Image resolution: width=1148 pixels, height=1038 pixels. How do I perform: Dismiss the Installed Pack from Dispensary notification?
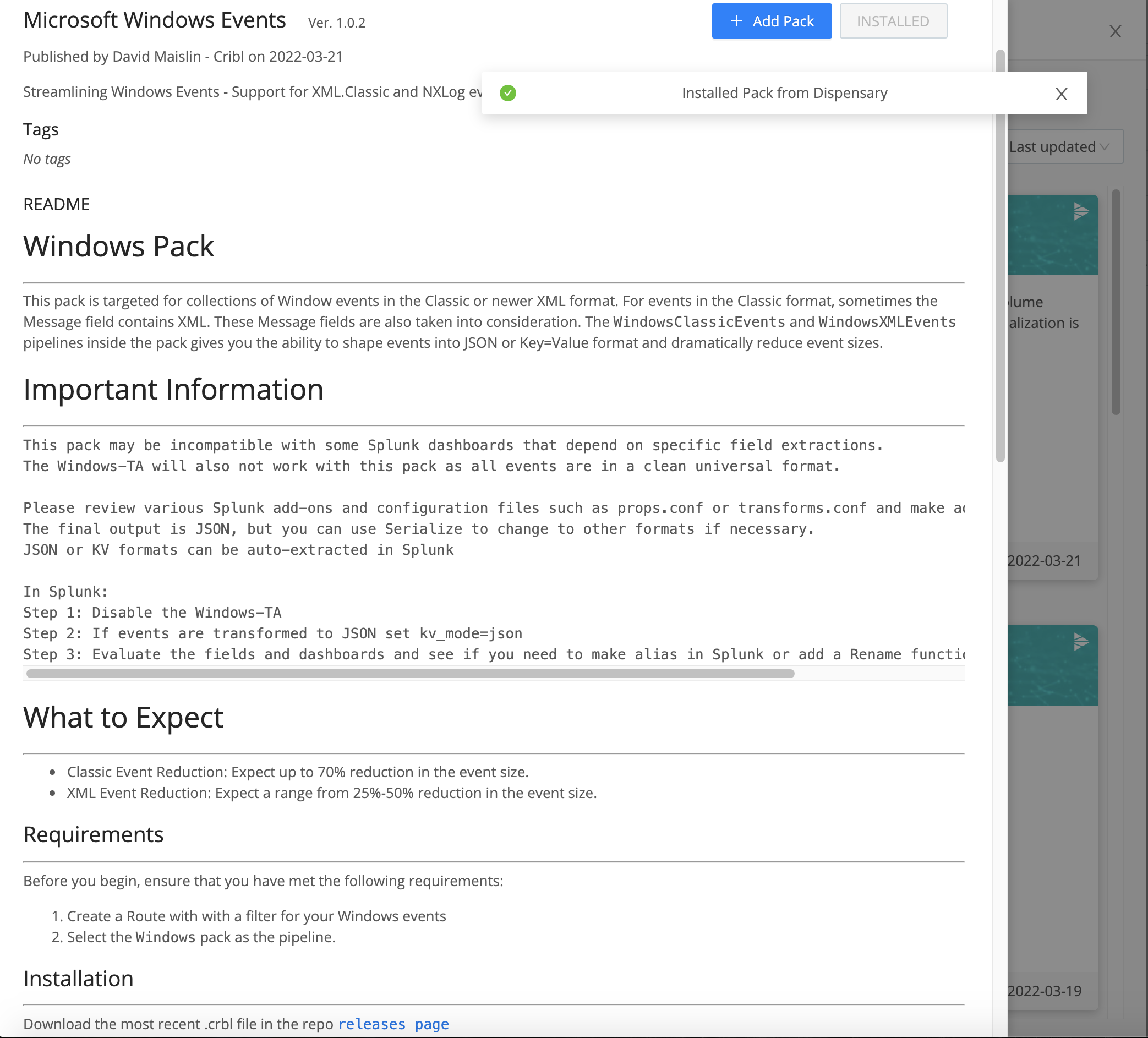click(x=1061, y=94)
